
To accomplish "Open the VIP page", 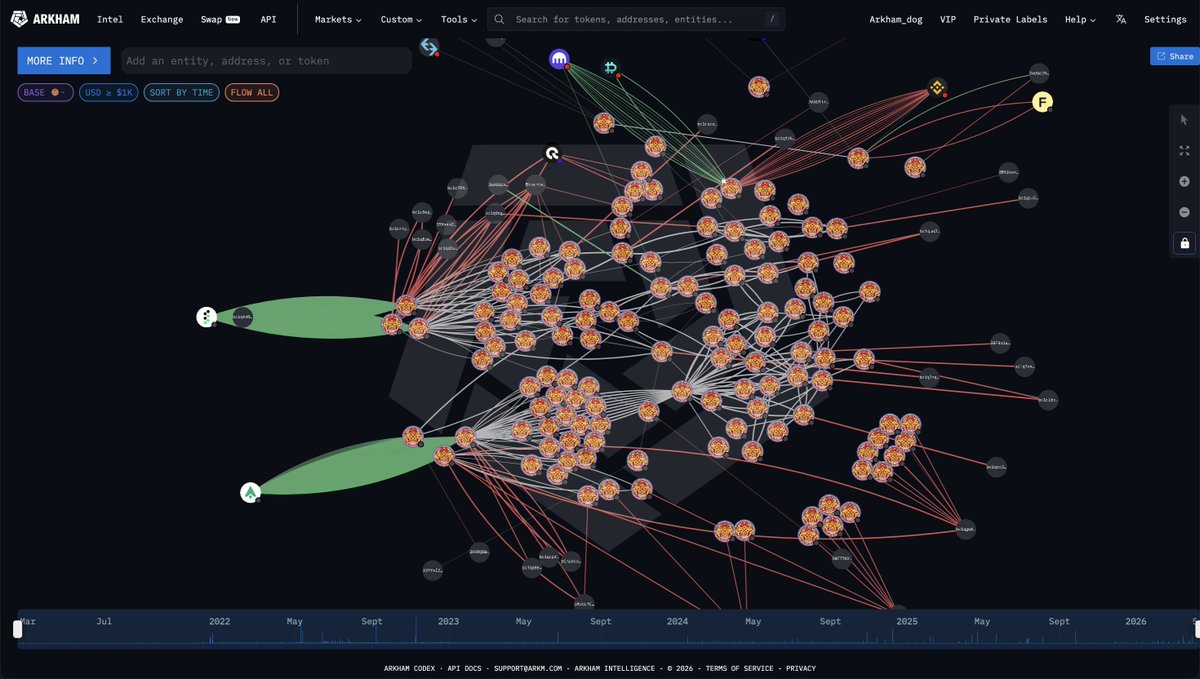I will coord(948,19).
